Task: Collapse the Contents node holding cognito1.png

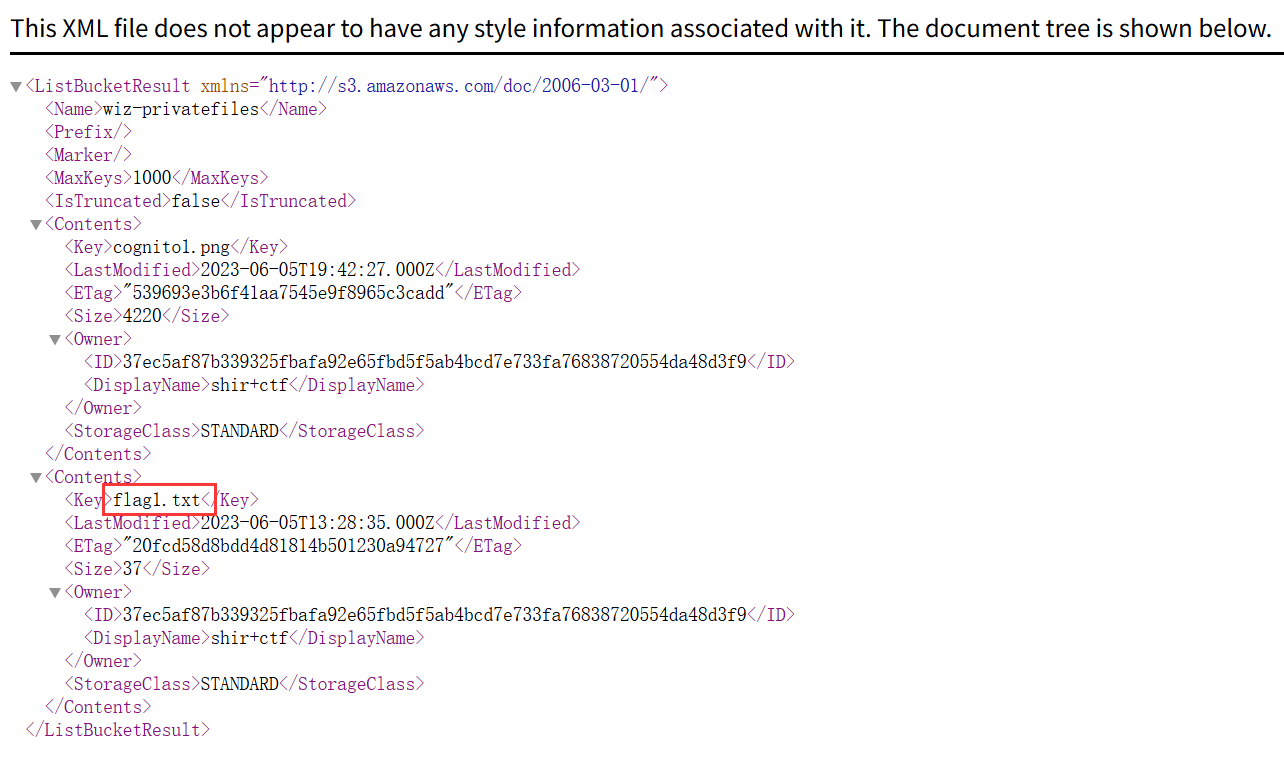Action: tap(36, 225)
